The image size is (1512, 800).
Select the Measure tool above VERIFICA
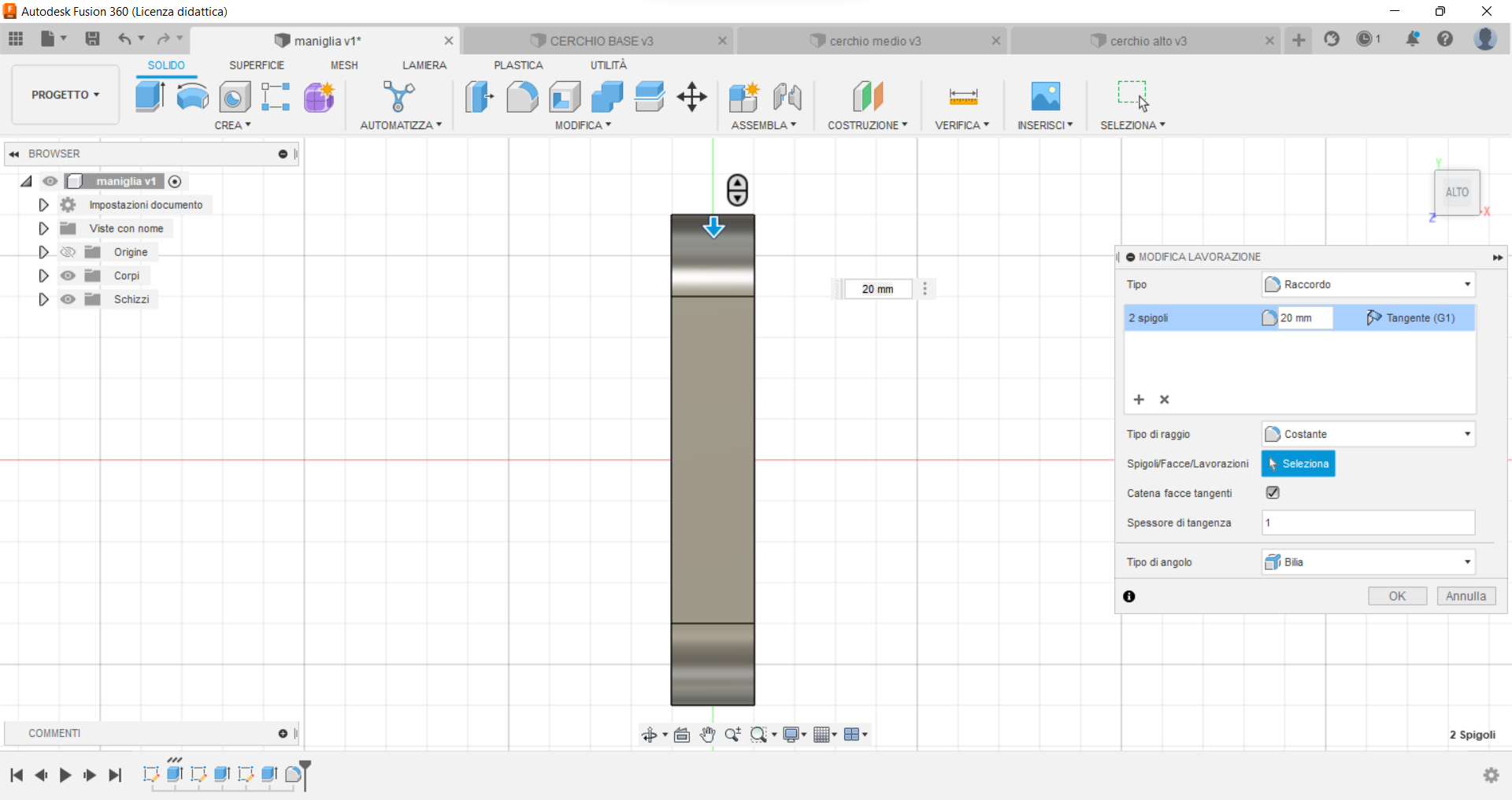click(x=963, y=97)
